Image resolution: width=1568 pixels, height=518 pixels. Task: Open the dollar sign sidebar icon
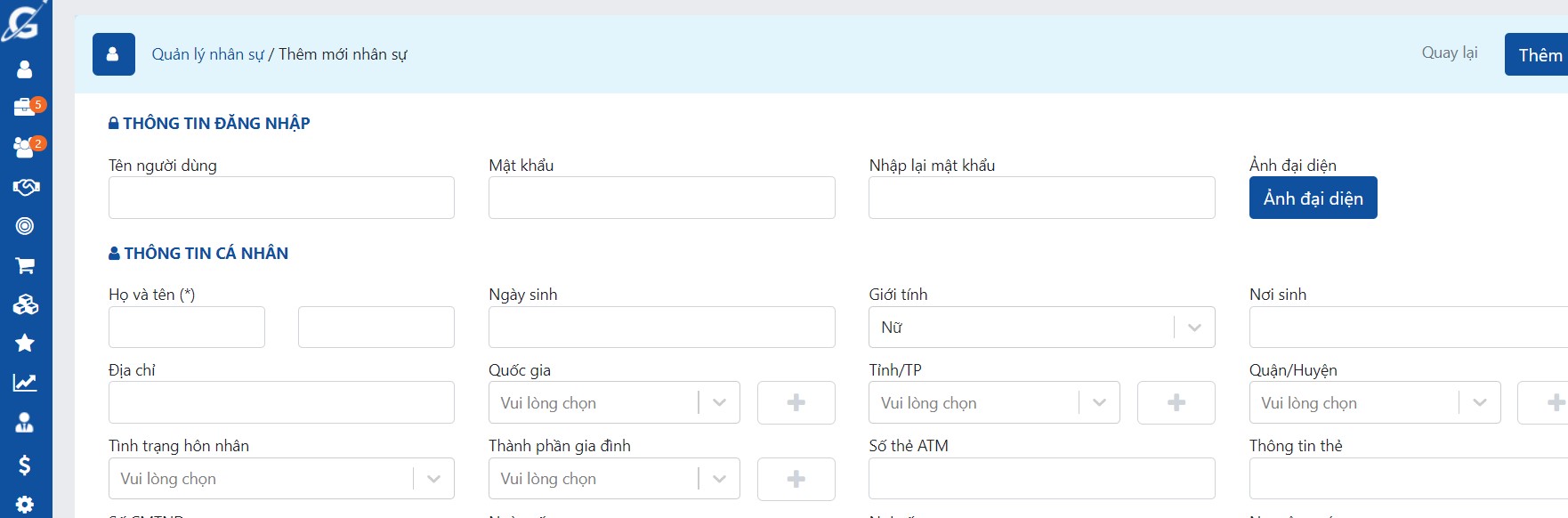pos(25,465)
